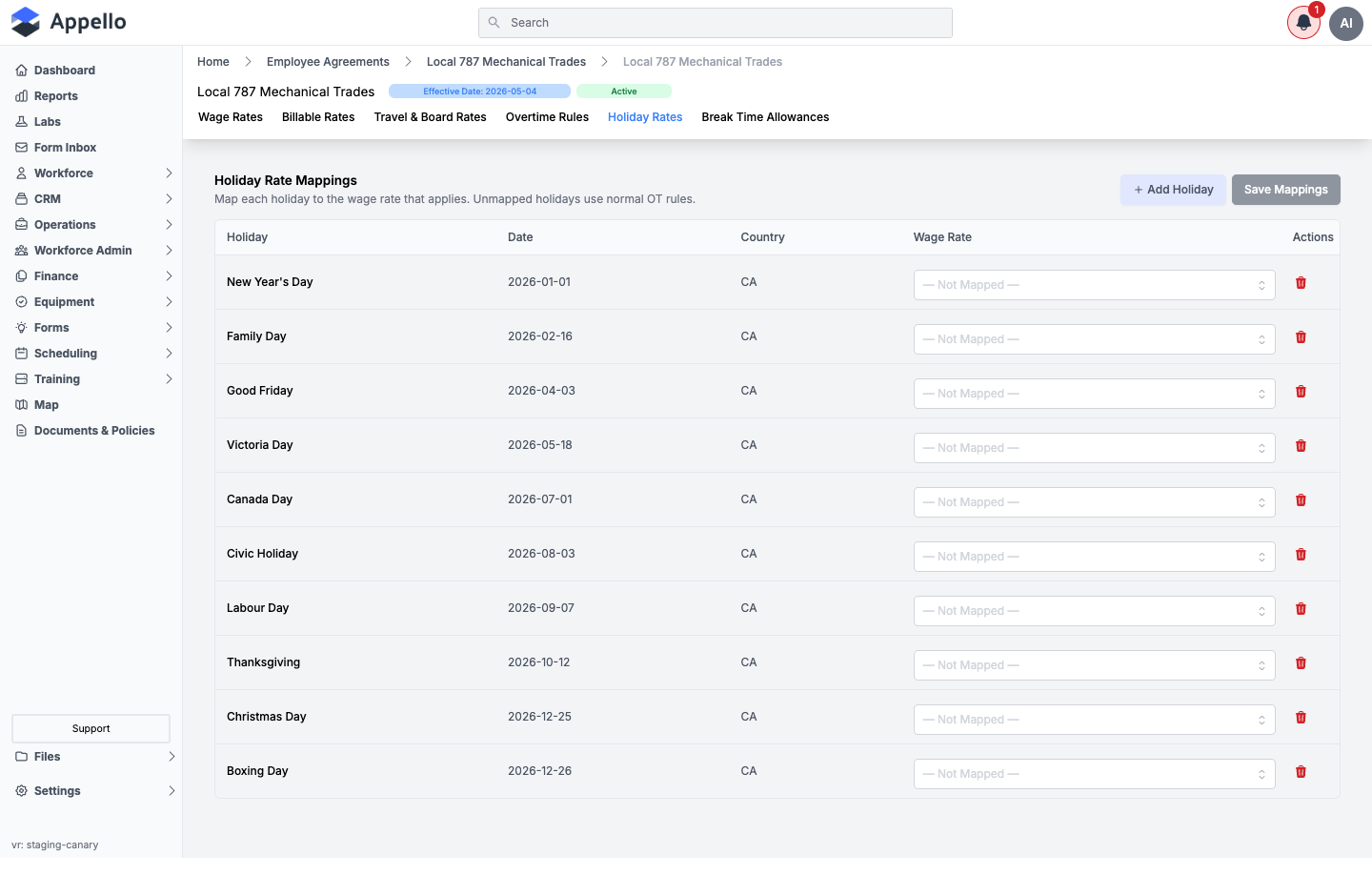
Task: Select a wage rate for Christmas Day
Action: 1094,720
